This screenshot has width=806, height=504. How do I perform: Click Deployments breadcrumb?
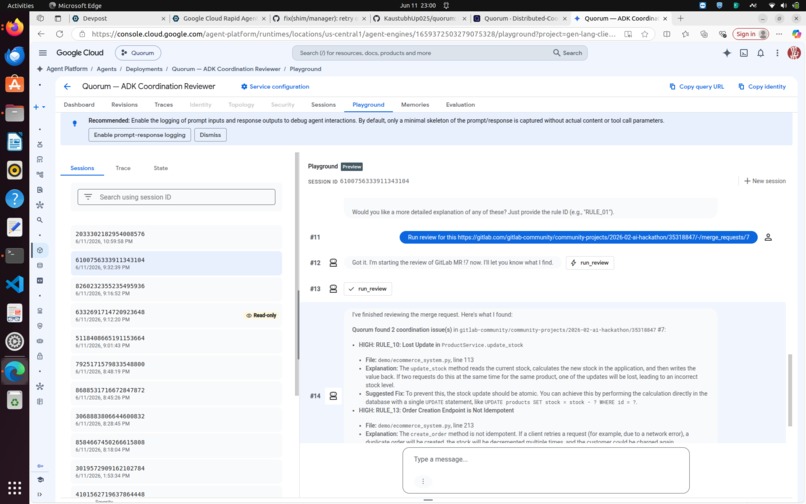144,69
